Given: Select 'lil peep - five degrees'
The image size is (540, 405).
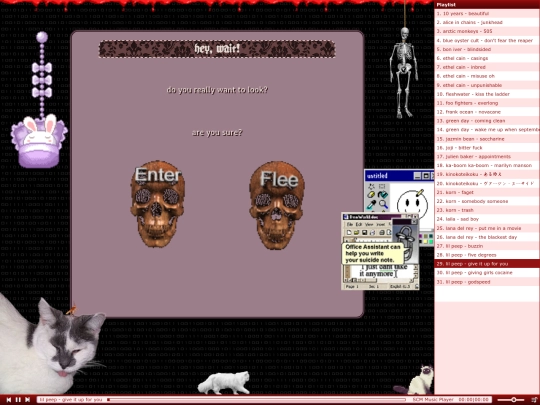Looking at the screenshot, I should 487,255.
